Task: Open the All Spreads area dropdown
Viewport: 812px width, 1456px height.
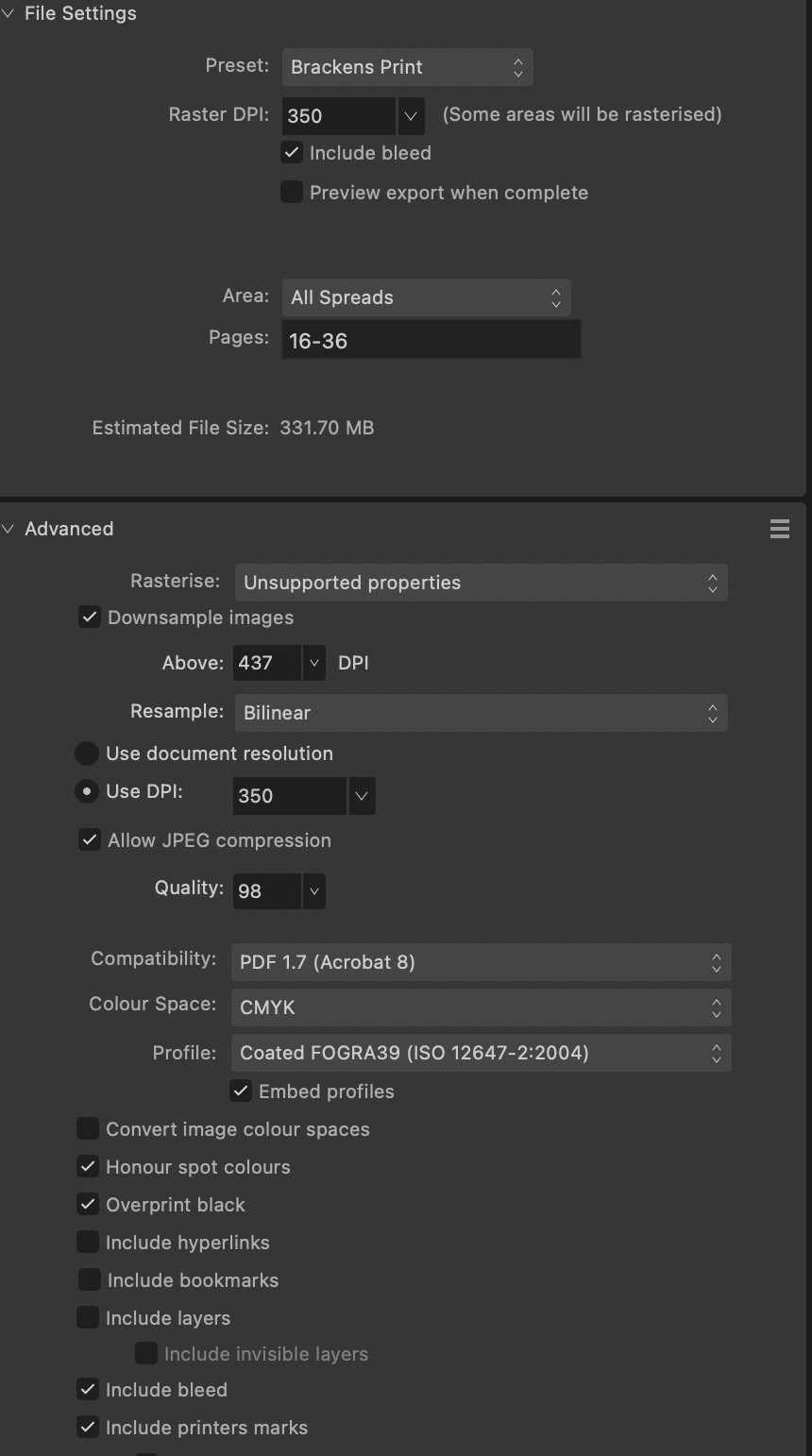Action: (x=427, y=297)
